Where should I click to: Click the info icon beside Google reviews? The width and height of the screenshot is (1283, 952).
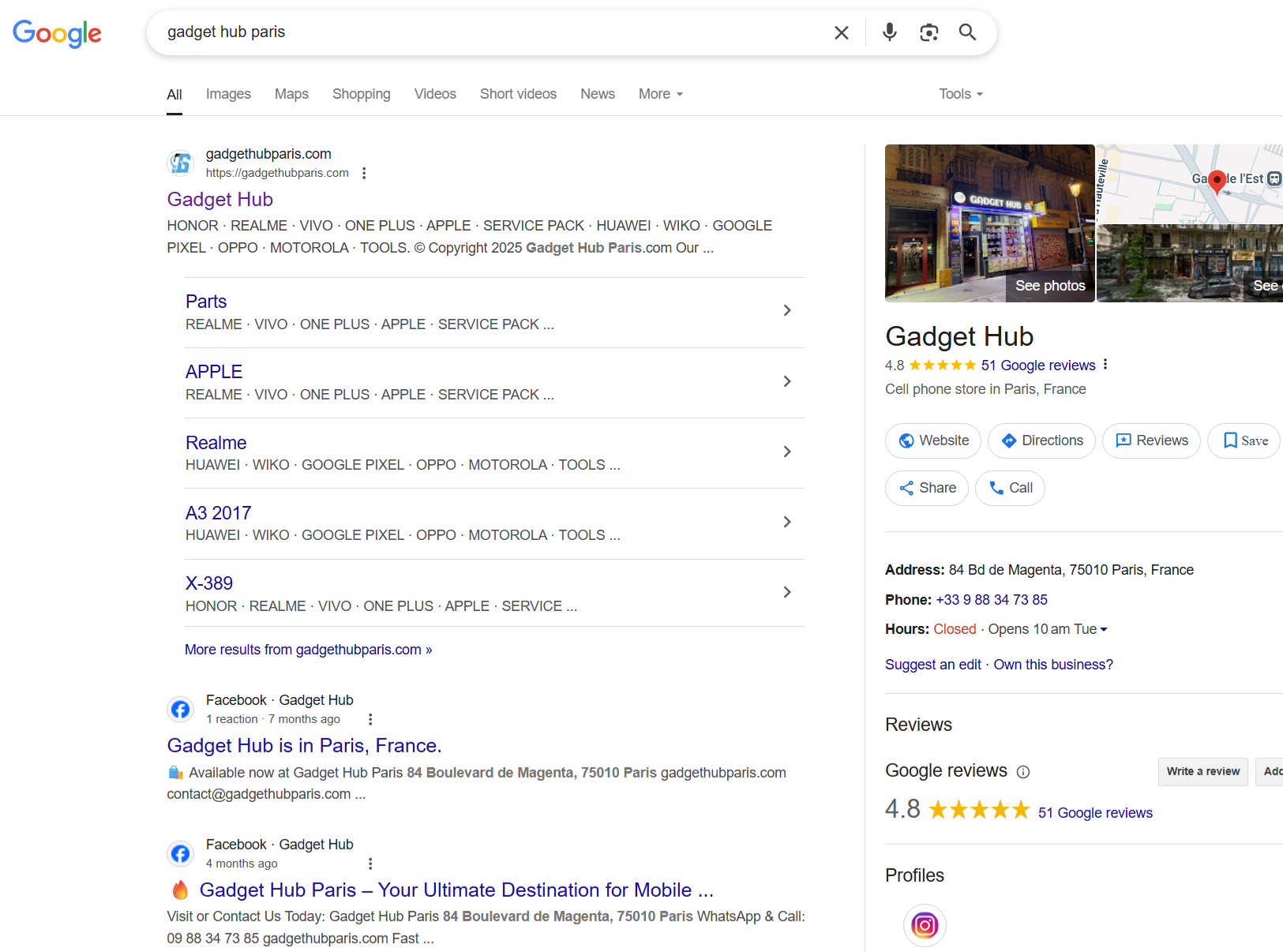pyautogui.click(x=1023, y=772)
